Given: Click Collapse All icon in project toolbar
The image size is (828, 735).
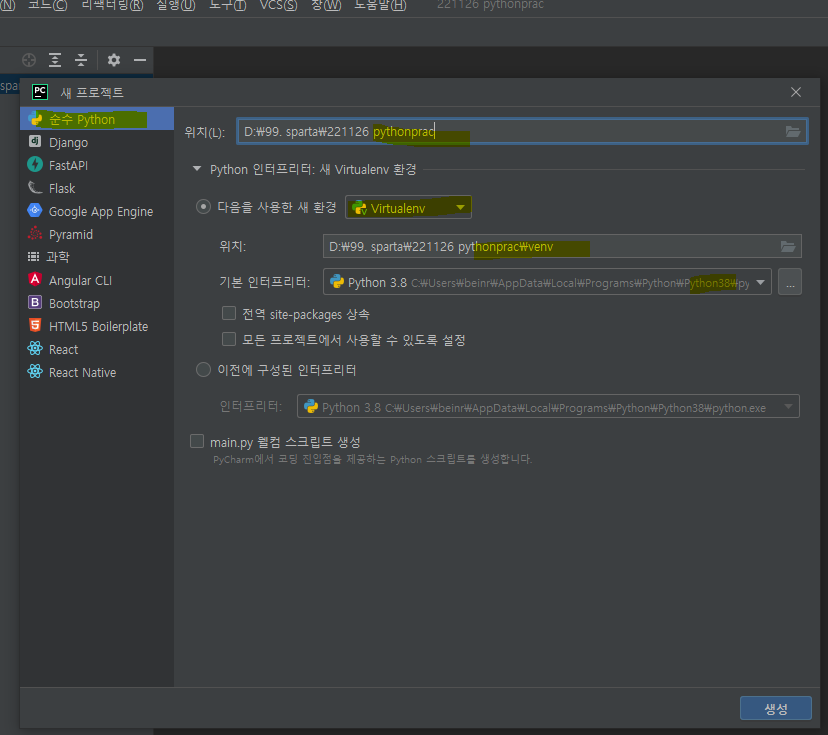Looking at the screenshot, I should point(81,60).
